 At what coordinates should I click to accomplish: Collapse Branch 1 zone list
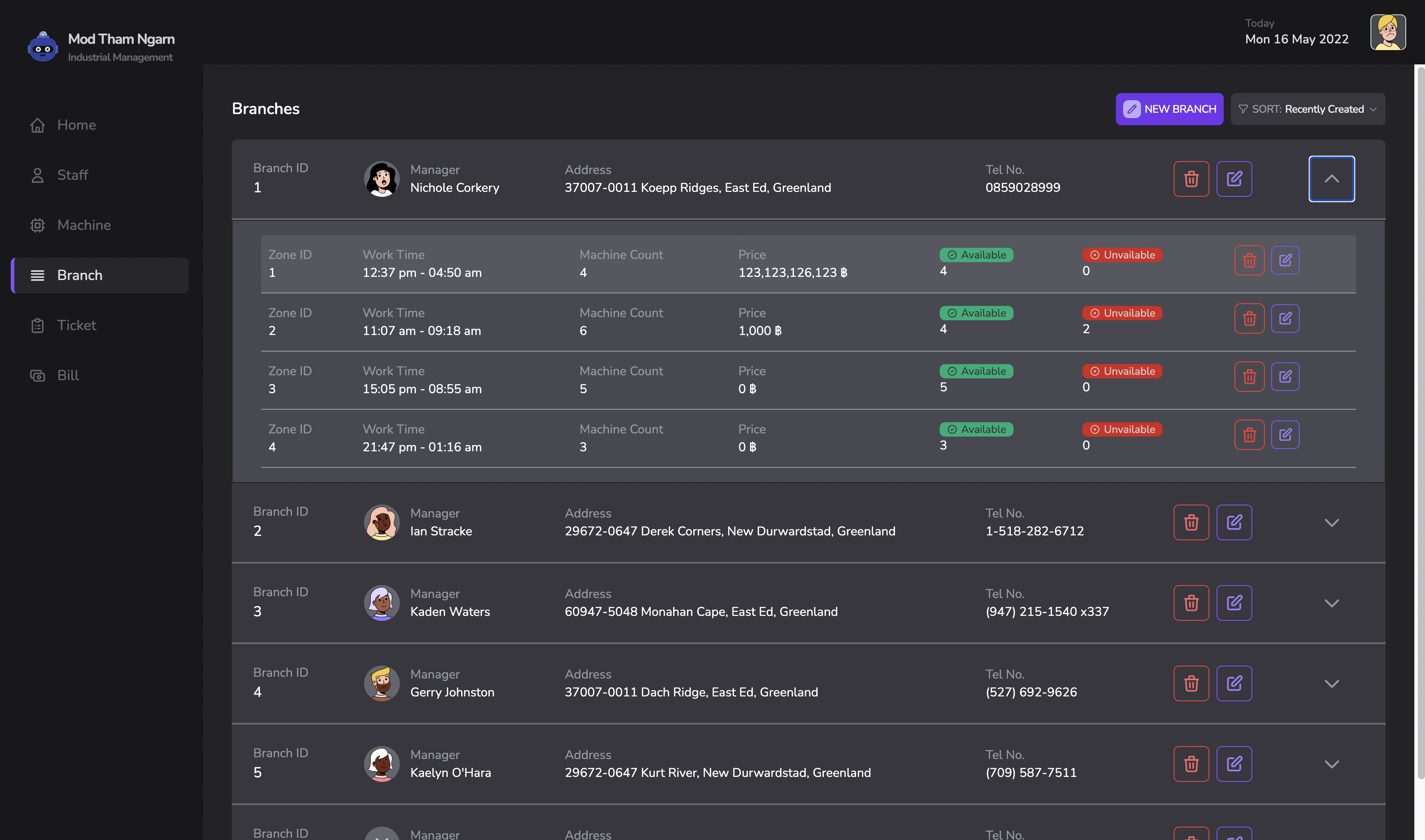[x=1331, y=179]
